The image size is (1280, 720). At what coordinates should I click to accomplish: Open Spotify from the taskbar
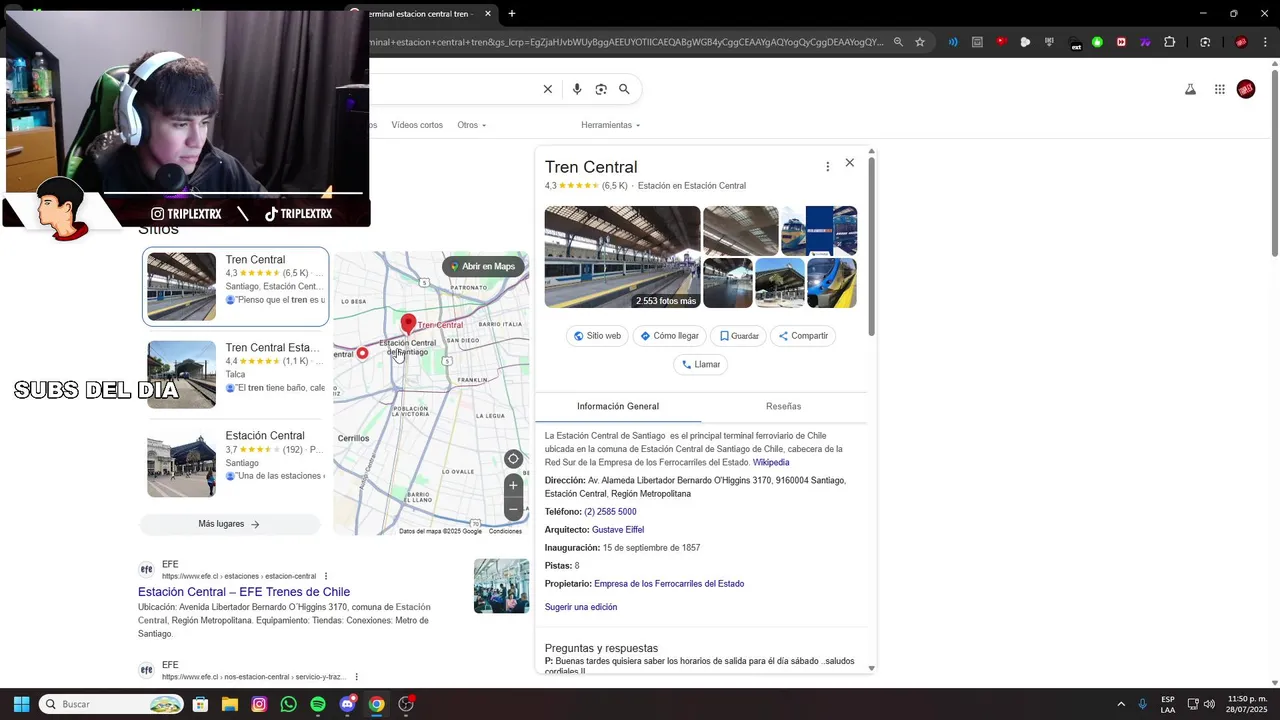(318, 704)
